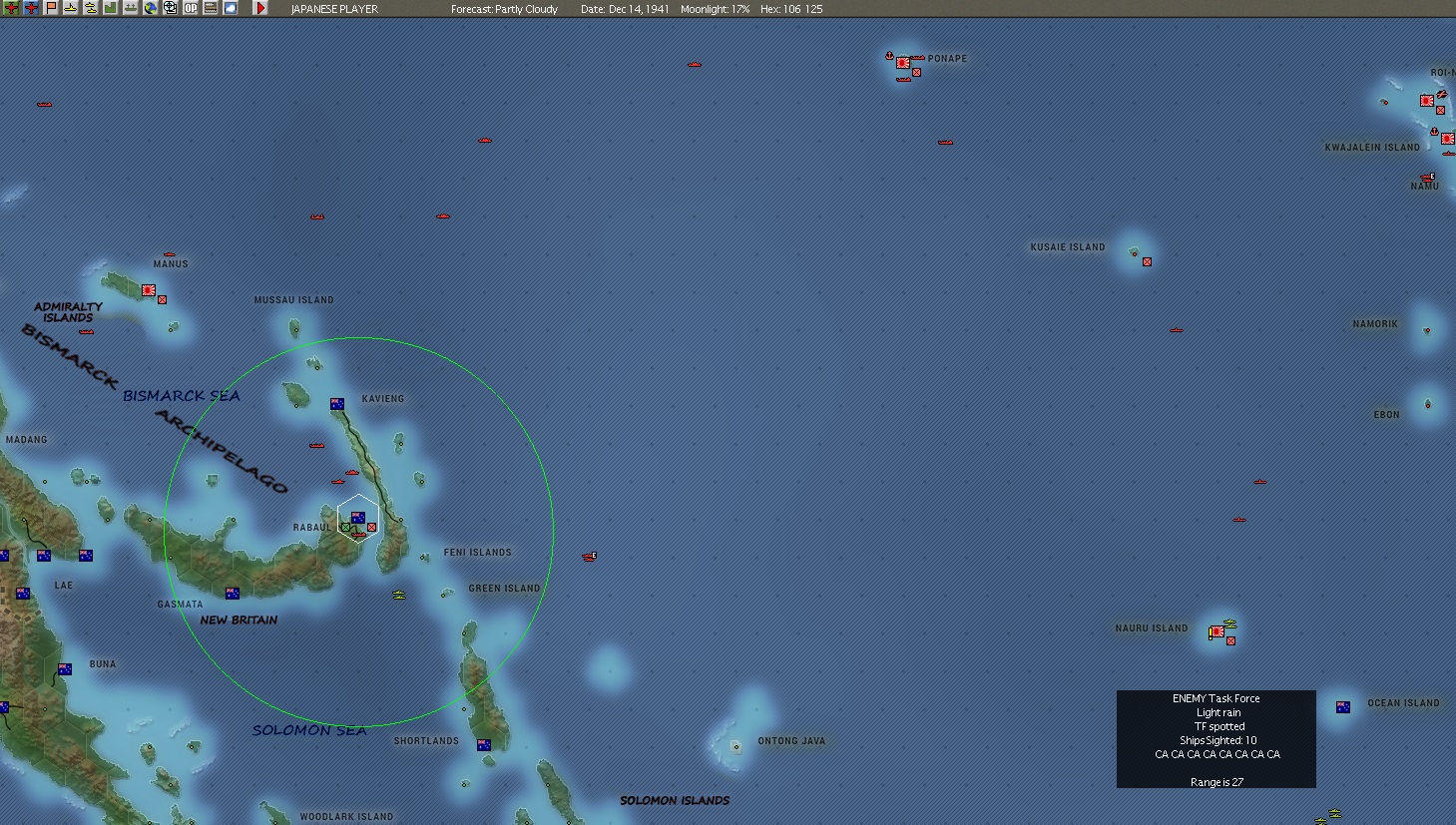
Task: Select the red ship icon in Rabaul hex
Action: (x=359, y=535)
